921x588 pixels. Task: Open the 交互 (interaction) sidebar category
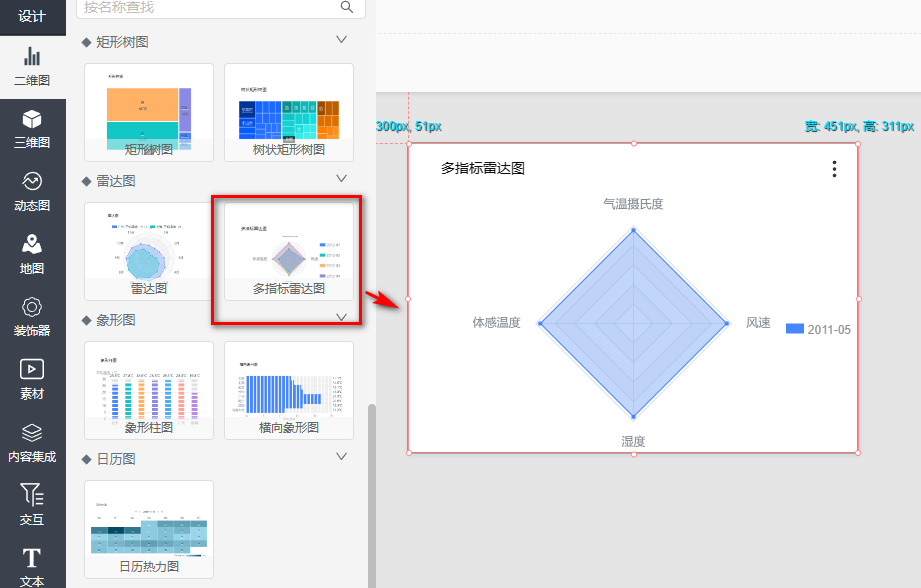[32, 506]
